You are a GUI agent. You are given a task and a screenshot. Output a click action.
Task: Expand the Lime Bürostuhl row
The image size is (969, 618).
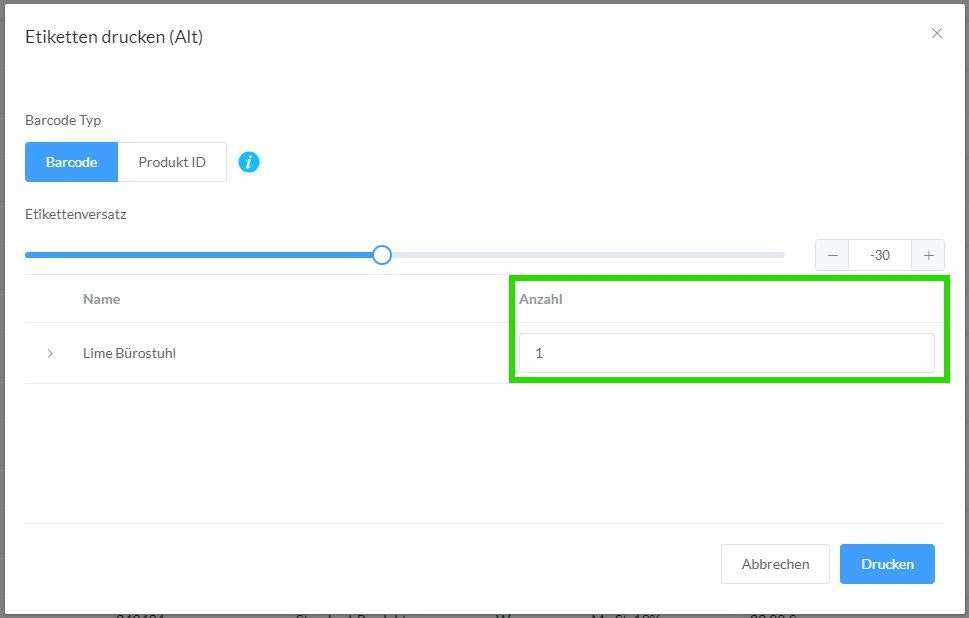[x=50, y=353]
